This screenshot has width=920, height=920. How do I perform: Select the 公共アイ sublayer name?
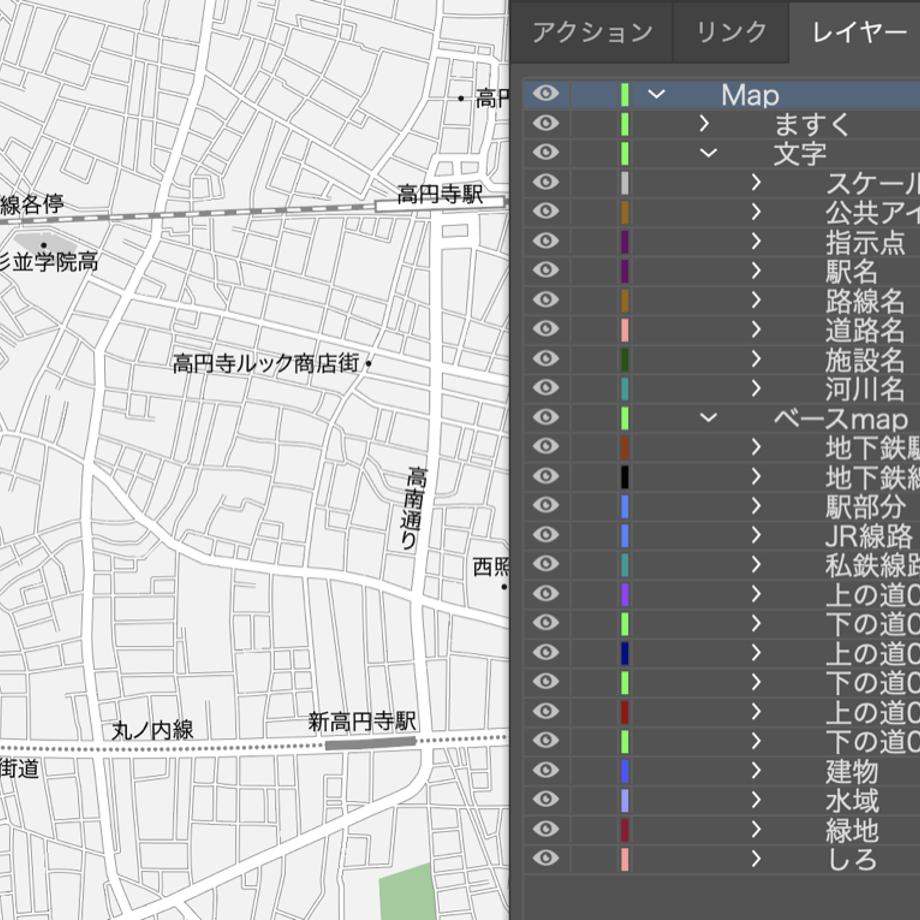(x=872, y=212)
